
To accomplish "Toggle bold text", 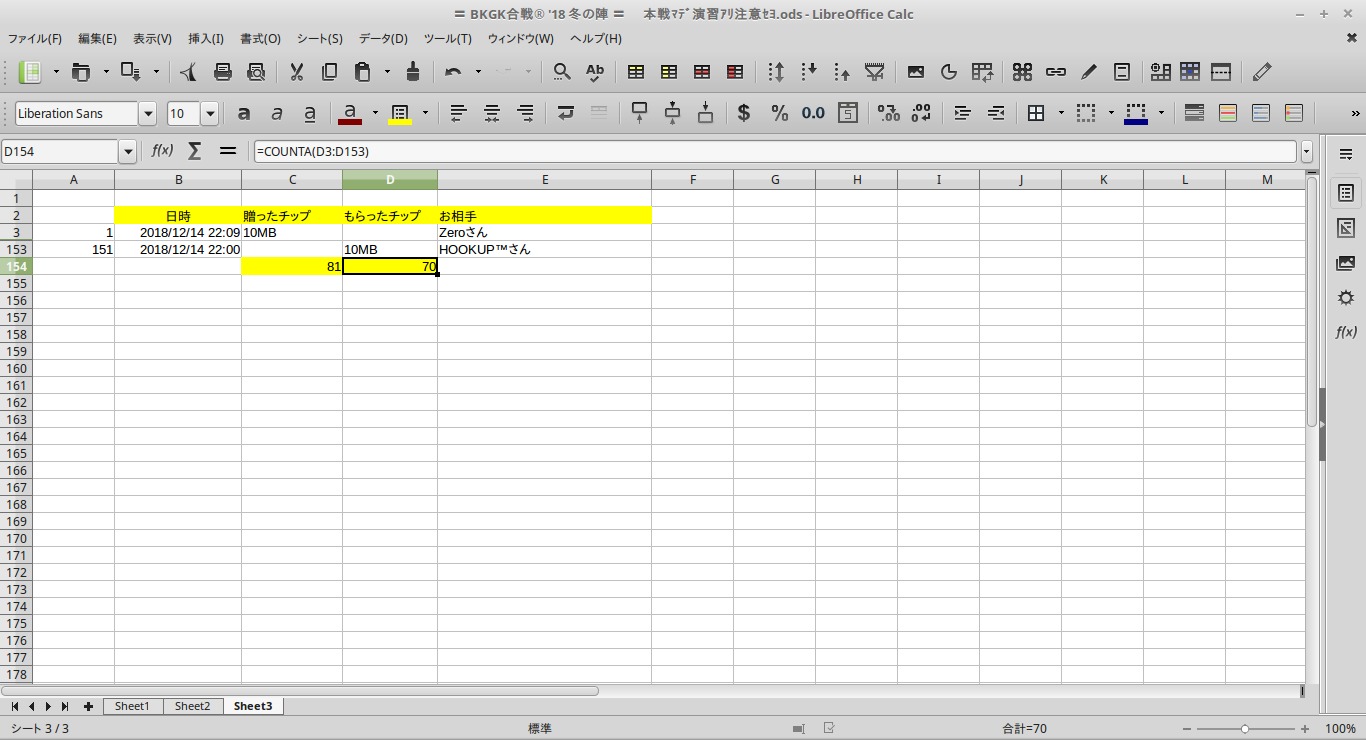I will click(244, 113).
